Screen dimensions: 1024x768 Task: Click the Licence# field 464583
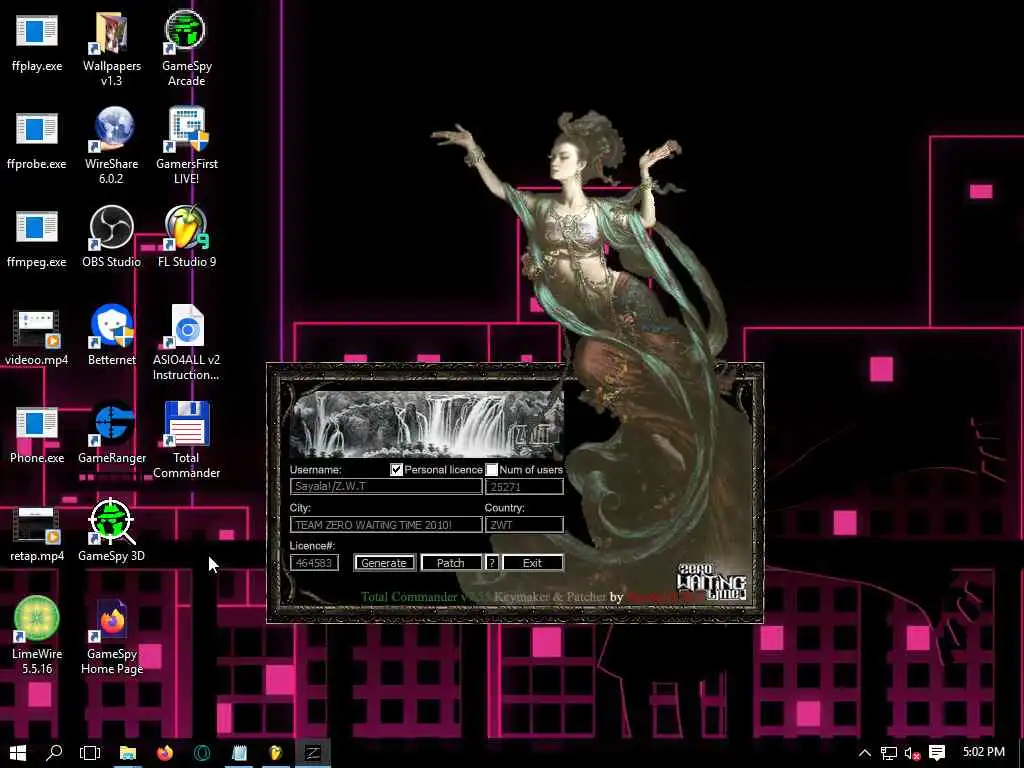(314, 562)
